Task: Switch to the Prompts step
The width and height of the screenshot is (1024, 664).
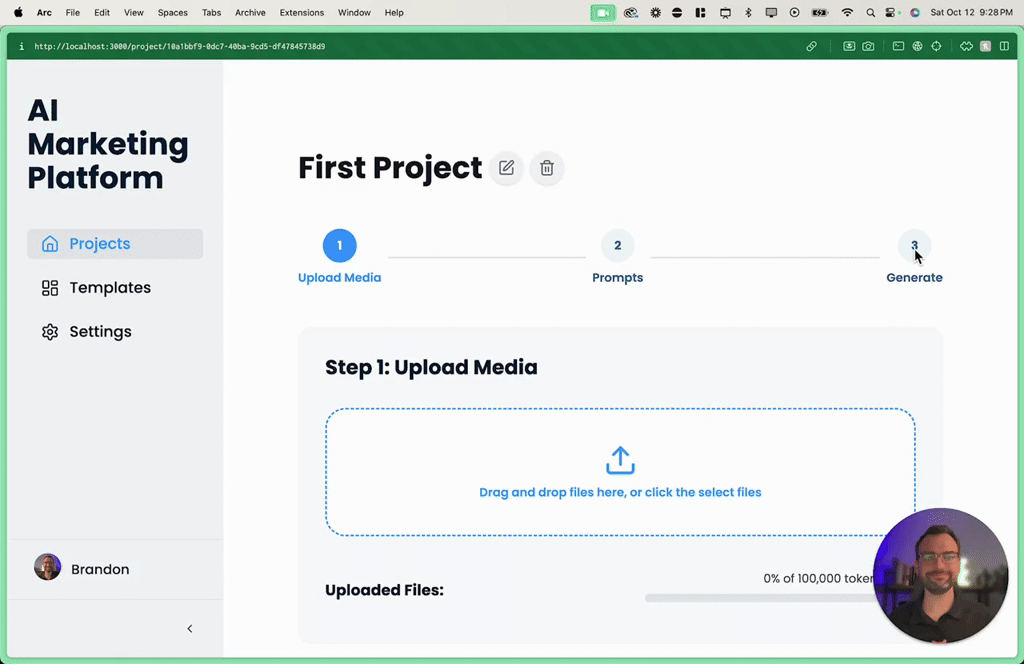Action: (617, 245)
